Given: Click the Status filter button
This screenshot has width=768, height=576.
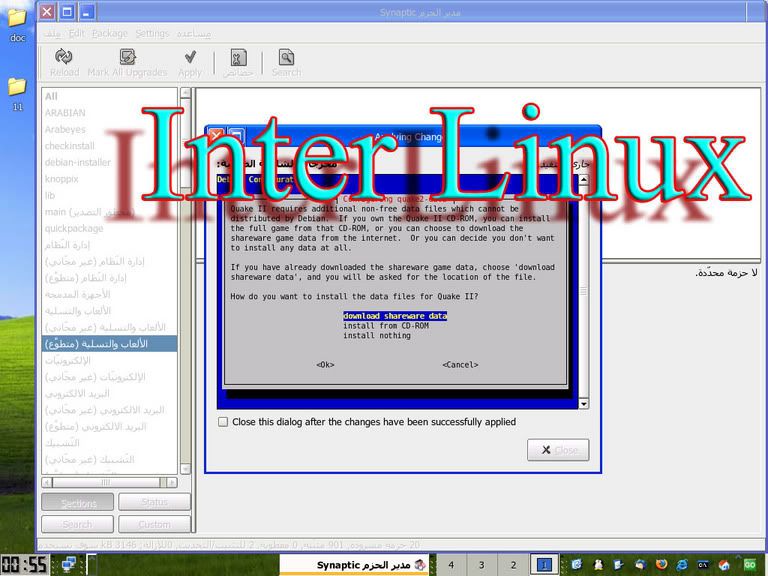Looking at the screenshot, I should tap(154, 503).
